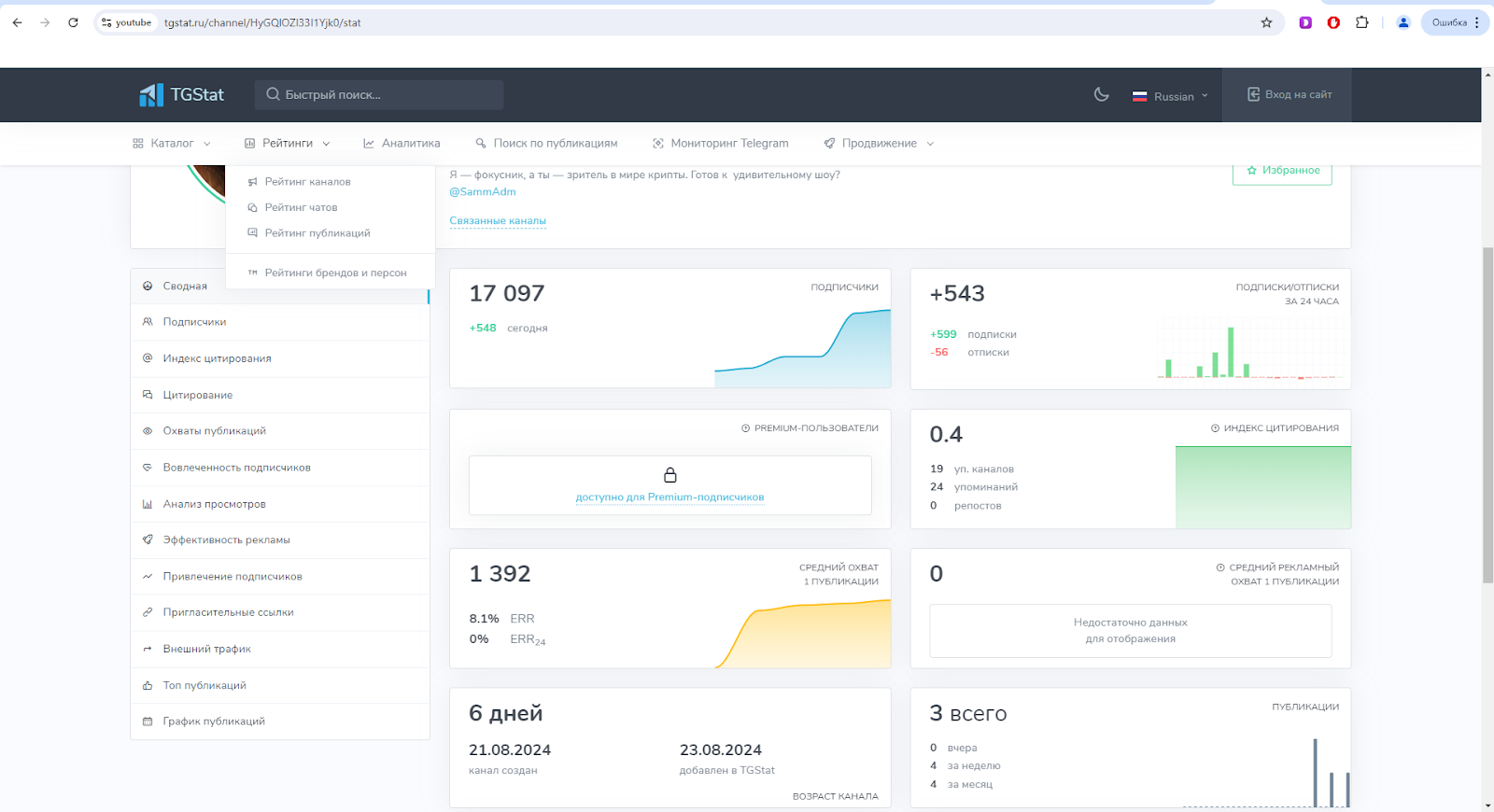The height and width of the screenshot is (812, 1494).
Task: Select Рейтинг публикаций from dropdown
Action: 331,232
